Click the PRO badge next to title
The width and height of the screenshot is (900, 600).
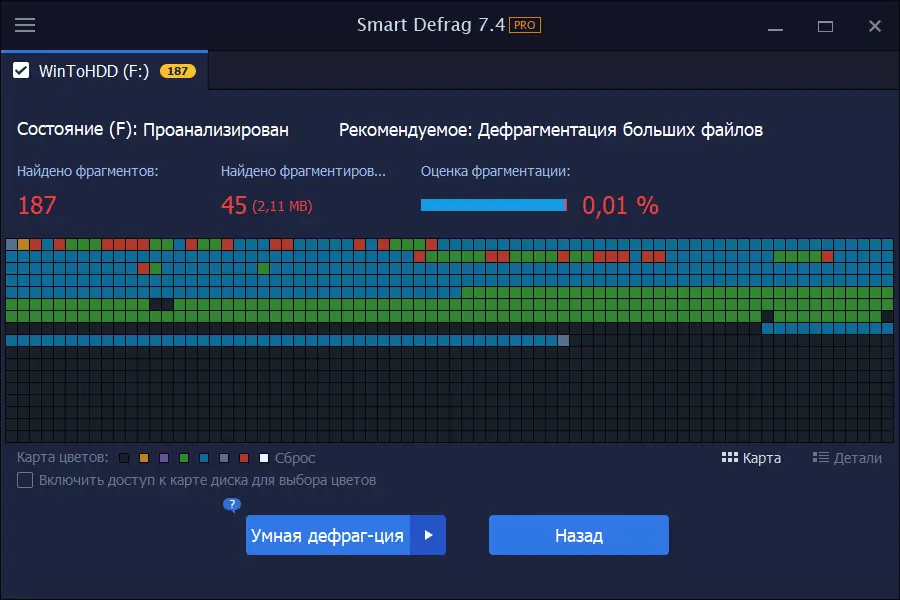tap(525, 25)
